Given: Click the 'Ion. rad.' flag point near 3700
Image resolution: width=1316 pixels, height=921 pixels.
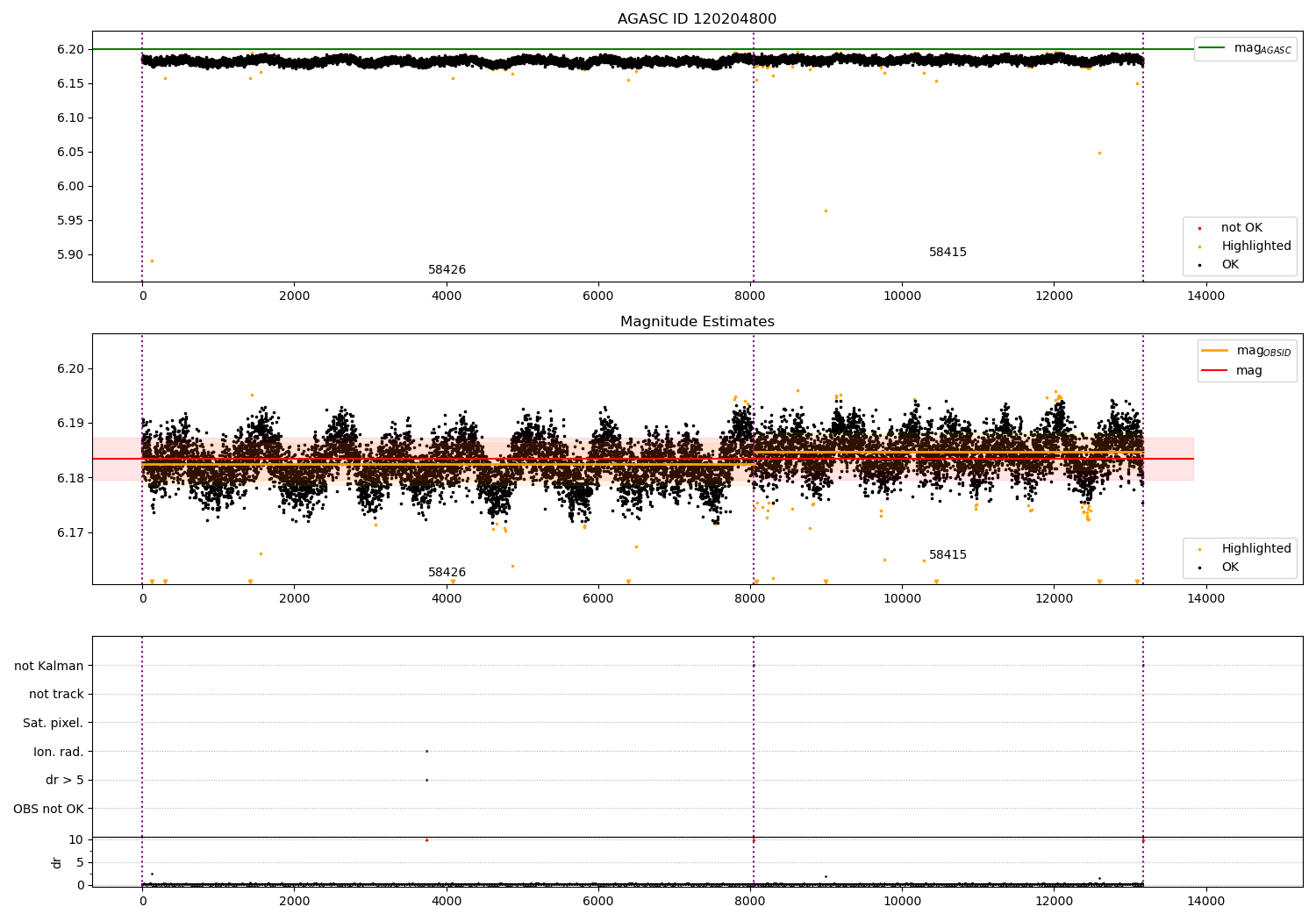Looking at the screenshot, I should click(426, 751).
